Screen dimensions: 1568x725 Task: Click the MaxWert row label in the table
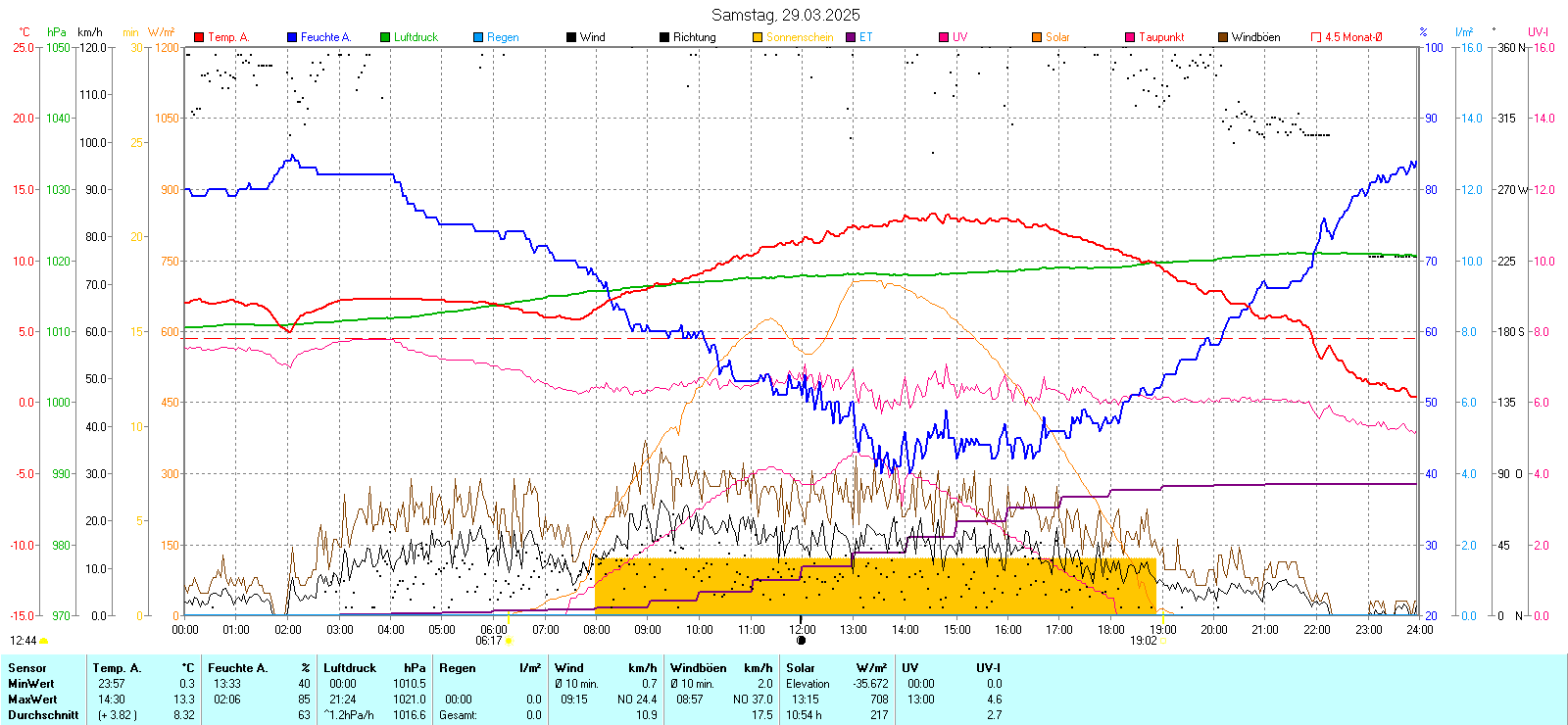(32, 700)
